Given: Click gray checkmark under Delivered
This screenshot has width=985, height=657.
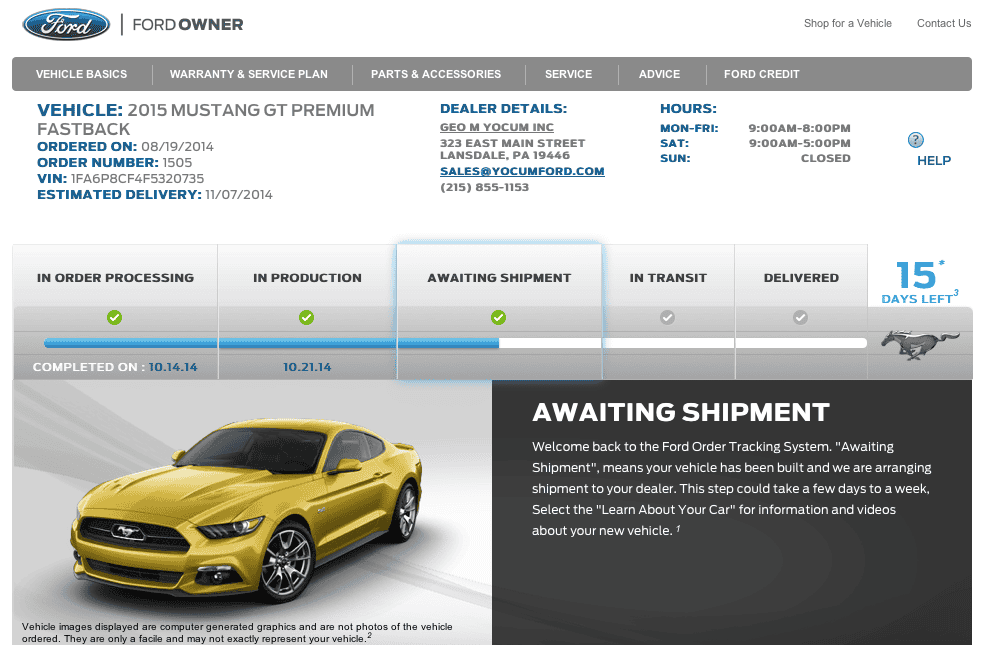Looking at the screenshot, I should pos(800,317).
